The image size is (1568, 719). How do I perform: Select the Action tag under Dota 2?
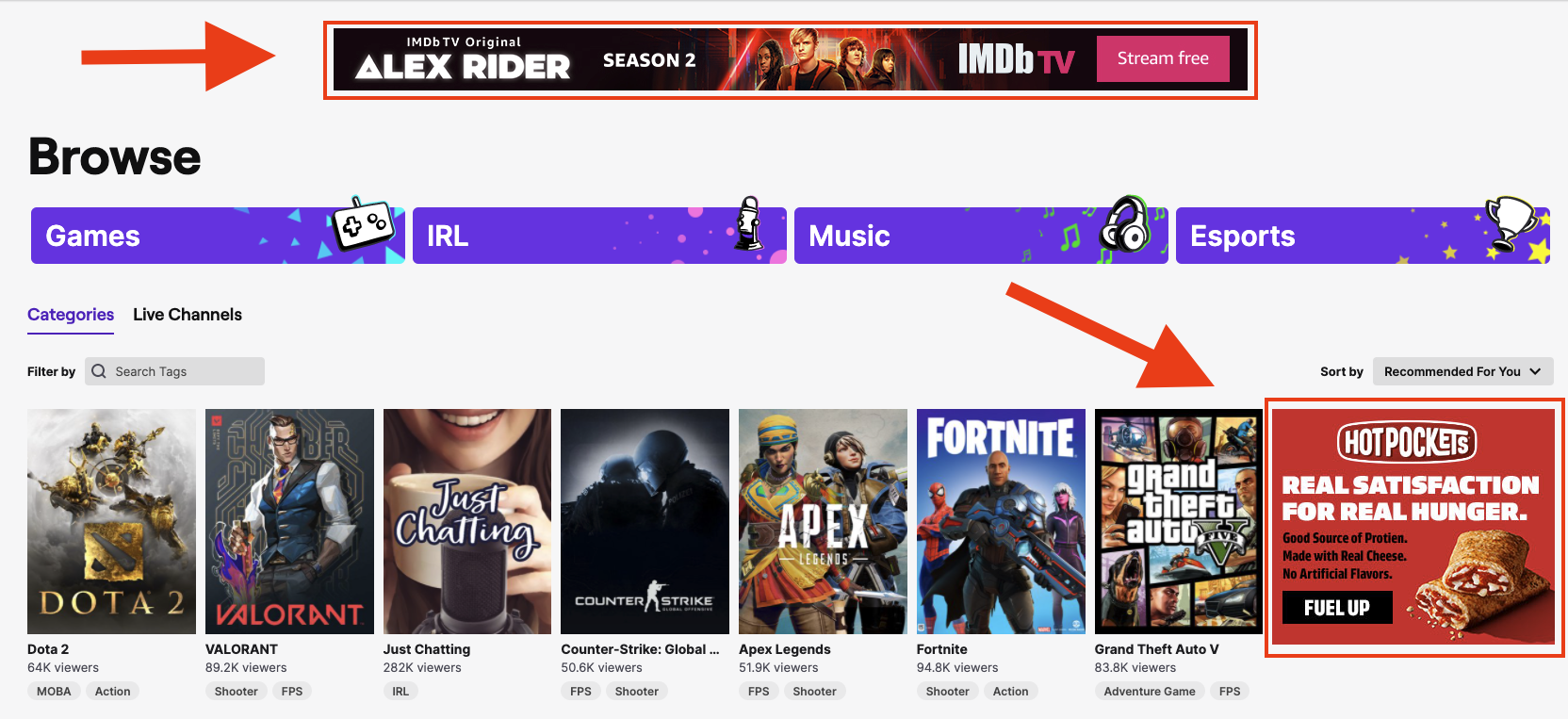click(113, 691)
